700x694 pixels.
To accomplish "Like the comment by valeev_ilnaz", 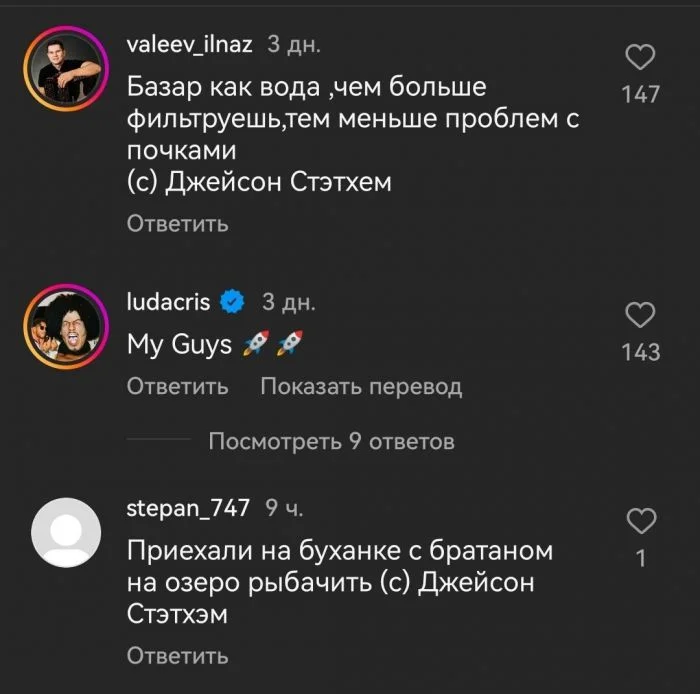I will [x=640, y=57].
